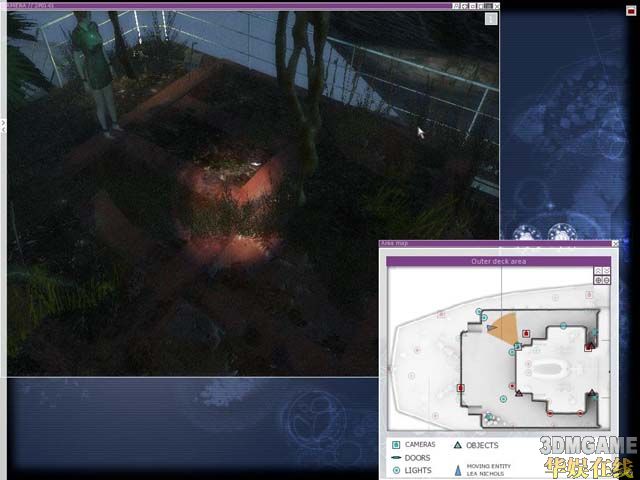Toggle the teal light just above Lea's marker
The image size is (640, 480).
484,318
